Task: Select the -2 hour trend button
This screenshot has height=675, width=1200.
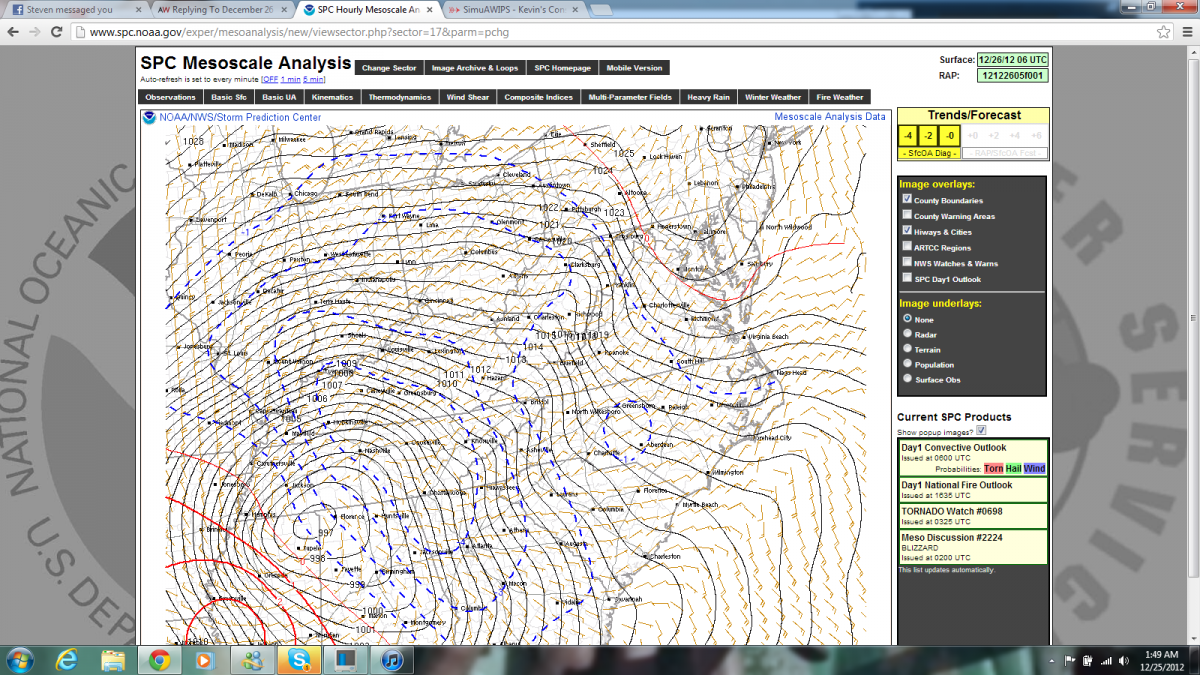Action: (x=929, y=135)
